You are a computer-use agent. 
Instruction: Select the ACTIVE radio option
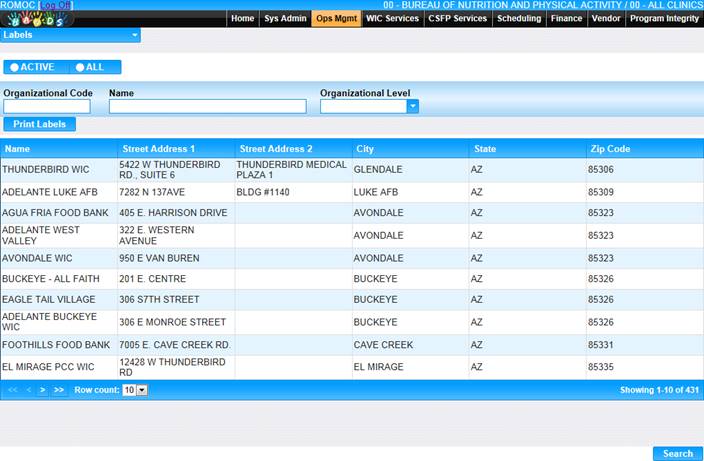pos(15,67)
